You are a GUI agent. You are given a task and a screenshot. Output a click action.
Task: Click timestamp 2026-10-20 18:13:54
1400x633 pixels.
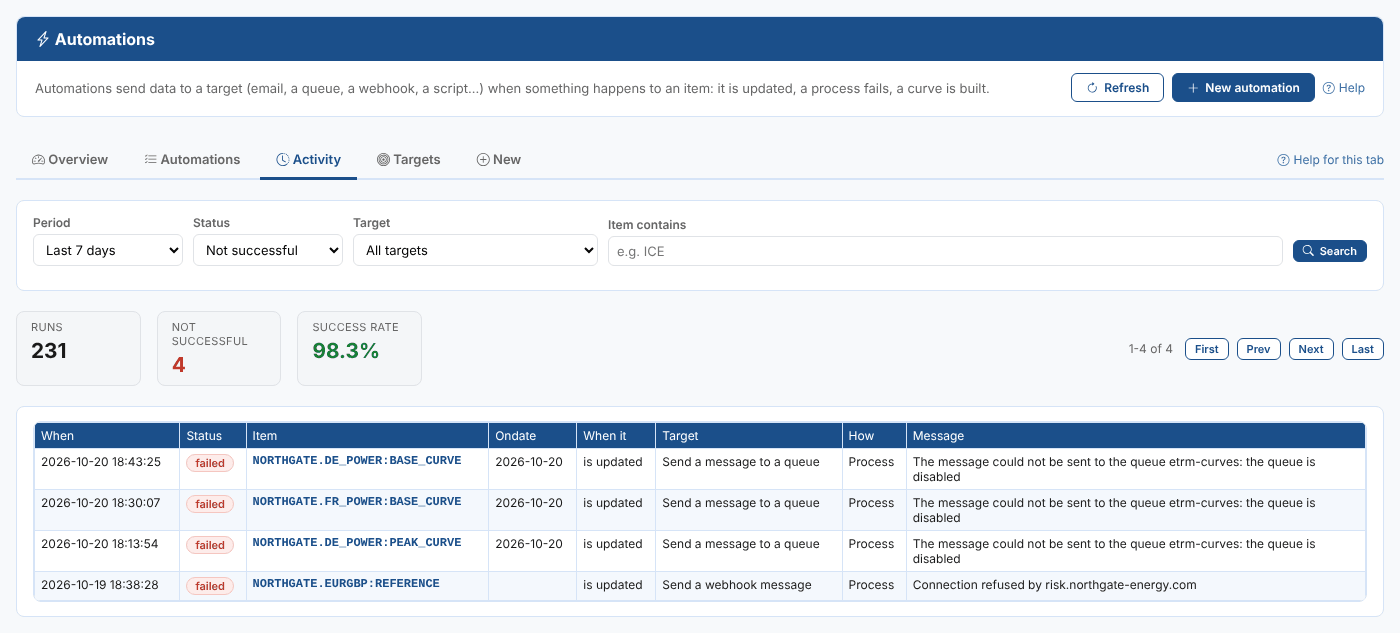(100, 544)
